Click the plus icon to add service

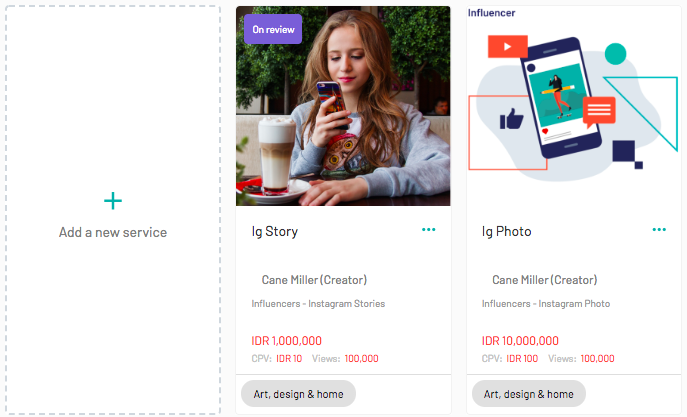pyautogui.click(x=113, y=201)
